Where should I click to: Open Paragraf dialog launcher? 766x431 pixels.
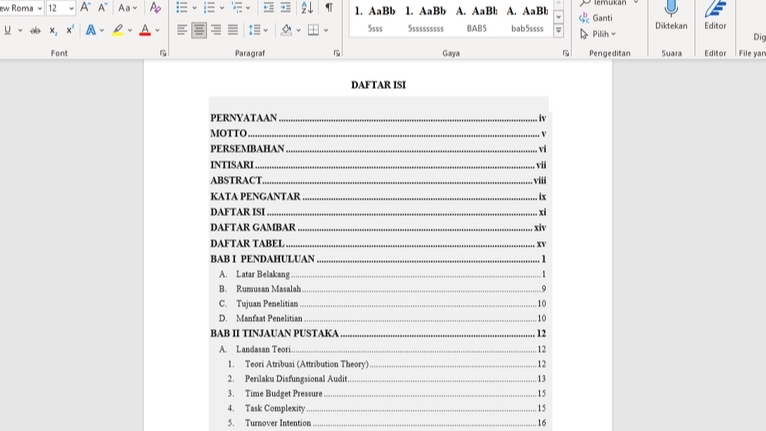(337, 53)
